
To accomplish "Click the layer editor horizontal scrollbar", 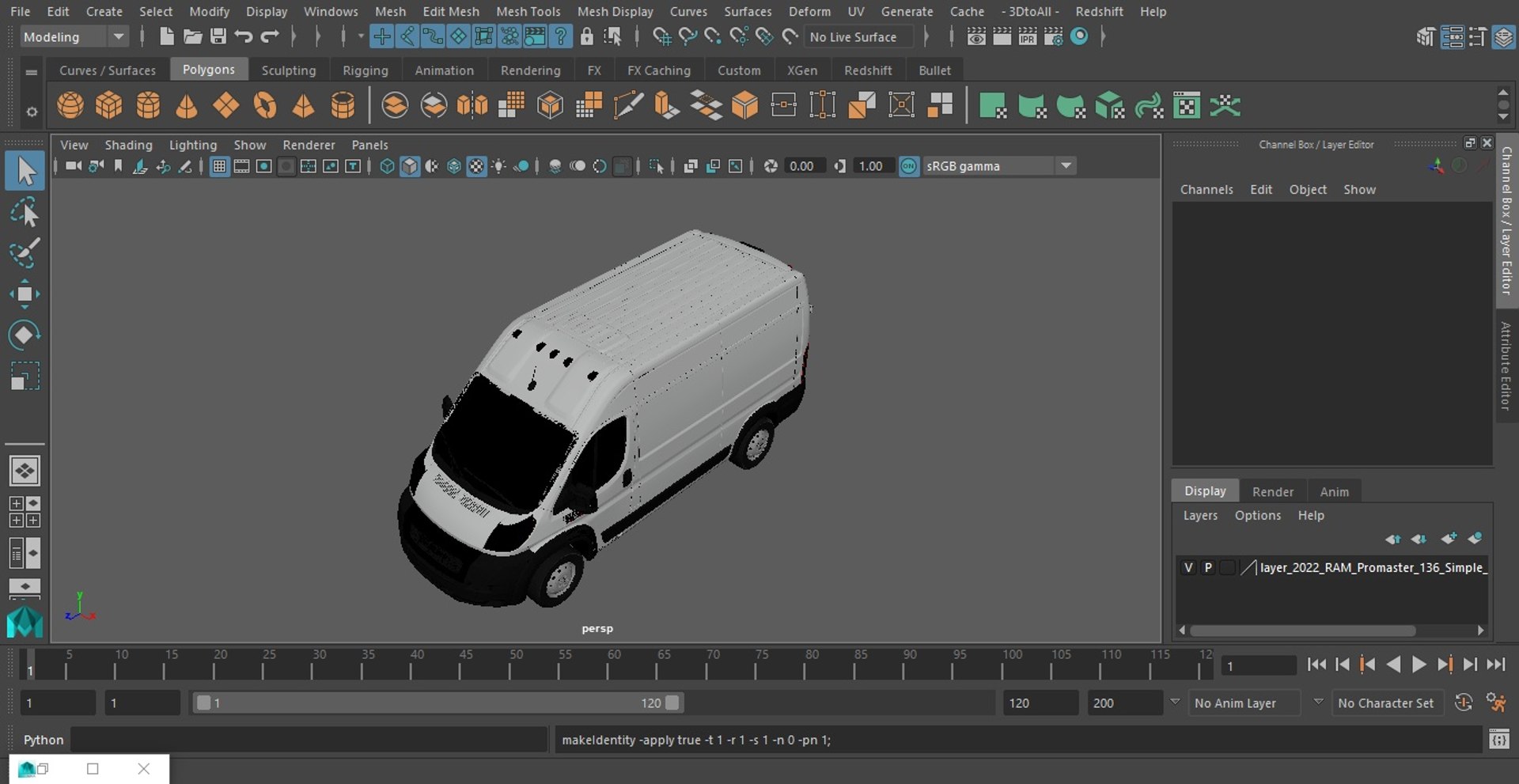I will (x=1302, y=631).
